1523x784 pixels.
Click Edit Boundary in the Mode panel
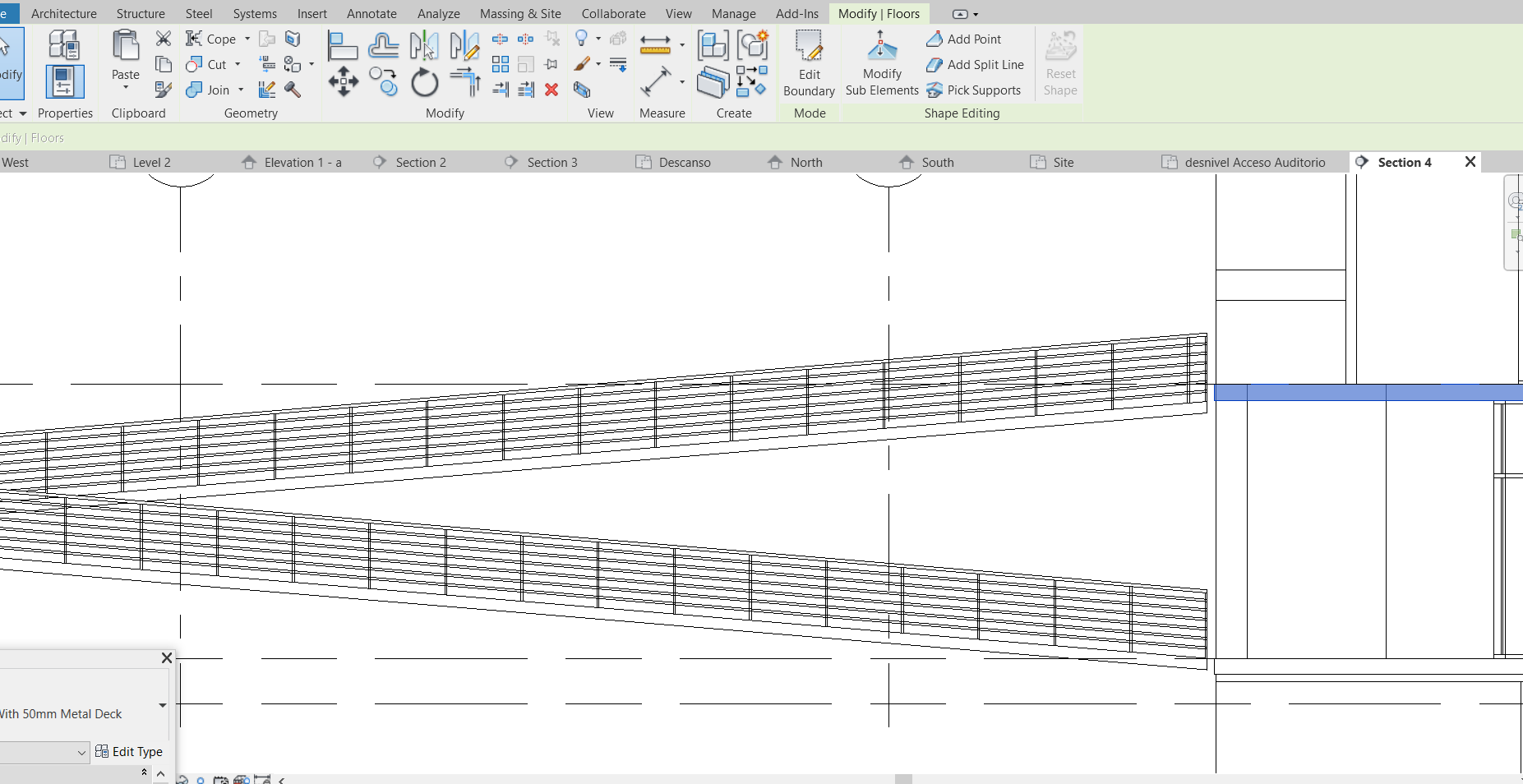pos(808,64)
